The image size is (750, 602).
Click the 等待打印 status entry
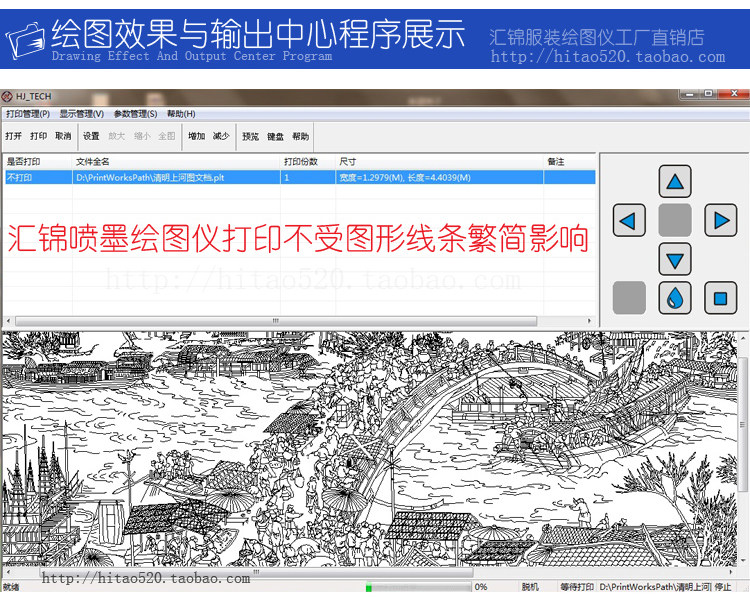coord(577,587)
